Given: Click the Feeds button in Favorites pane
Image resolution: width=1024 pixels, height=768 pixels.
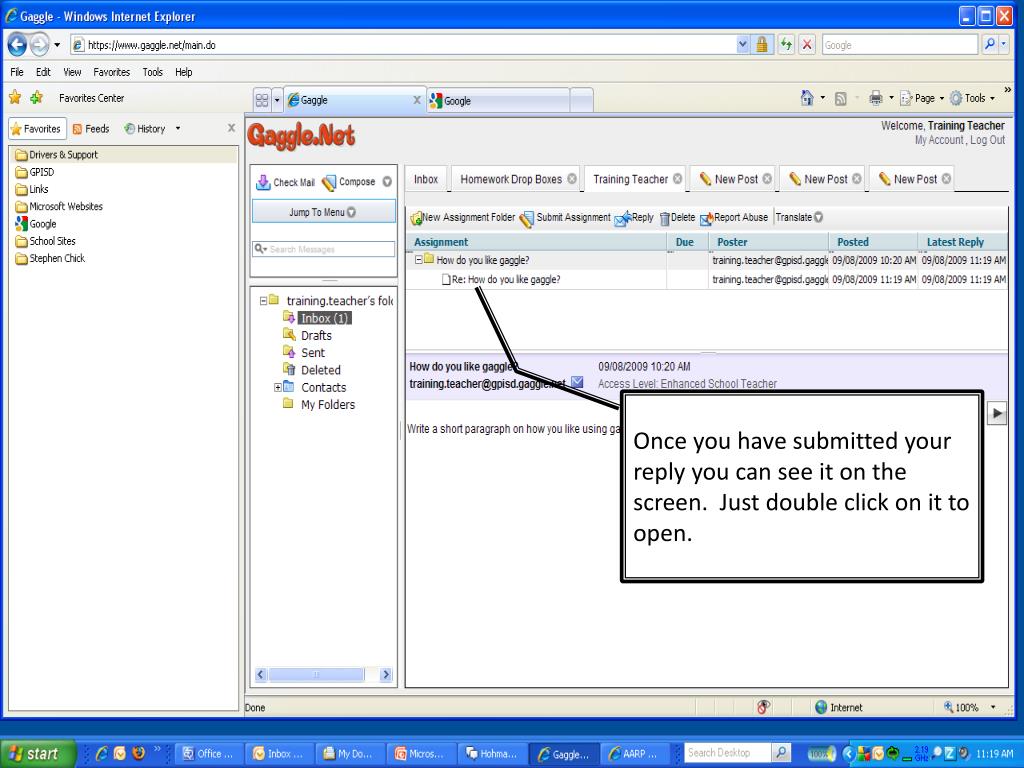Looking at the screenshot, I should pyautogui.click(x=91, y=129).
